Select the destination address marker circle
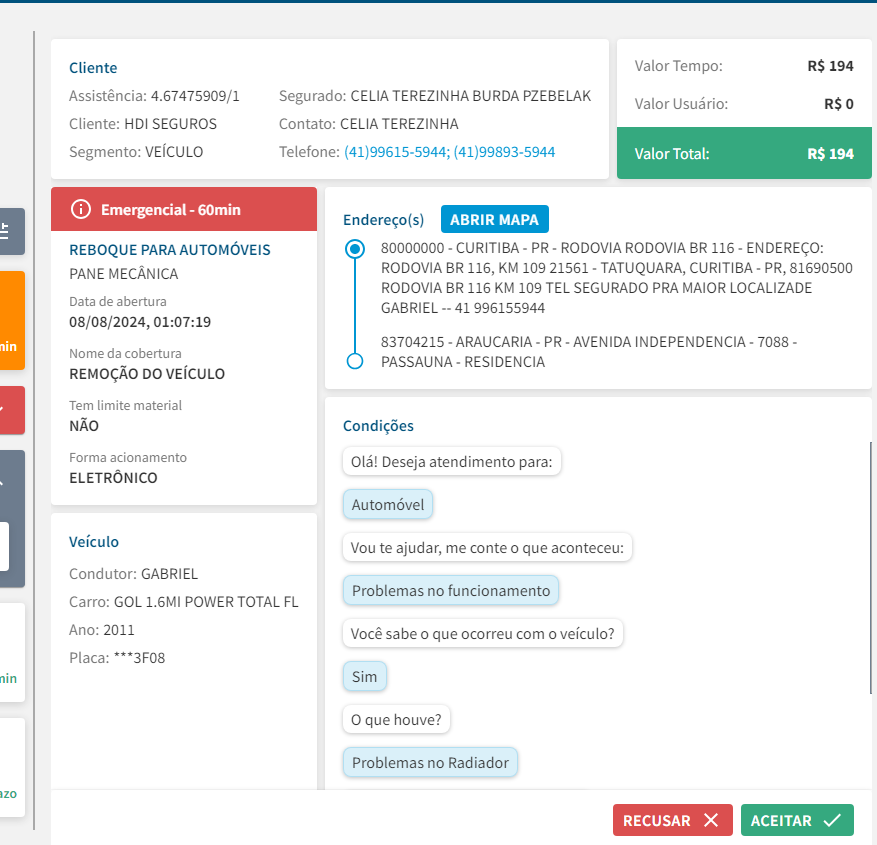Screen dimensions: 877x845 click(x=354, y=361)
